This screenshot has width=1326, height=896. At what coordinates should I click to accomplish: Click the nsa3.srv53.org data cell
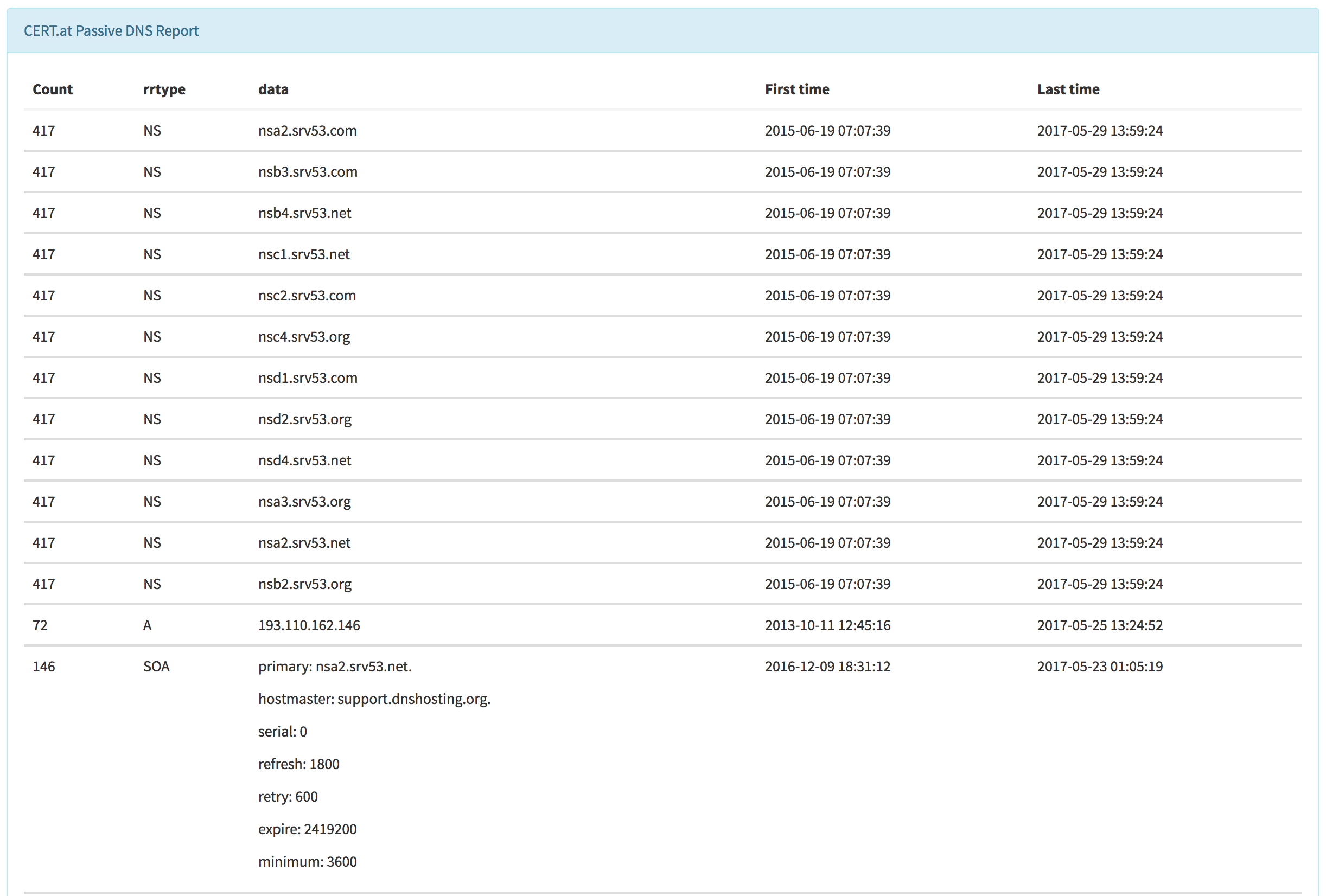(x=304, y=502)
